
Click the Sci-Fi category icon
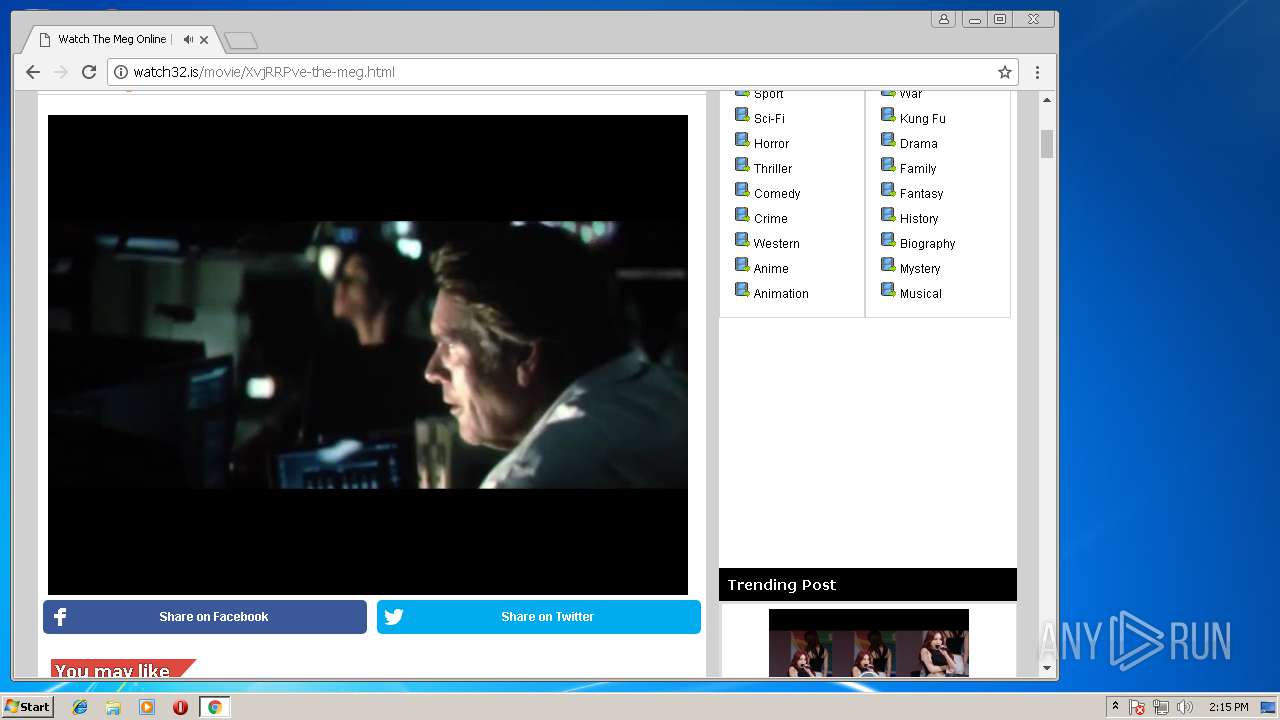[742, 115]
